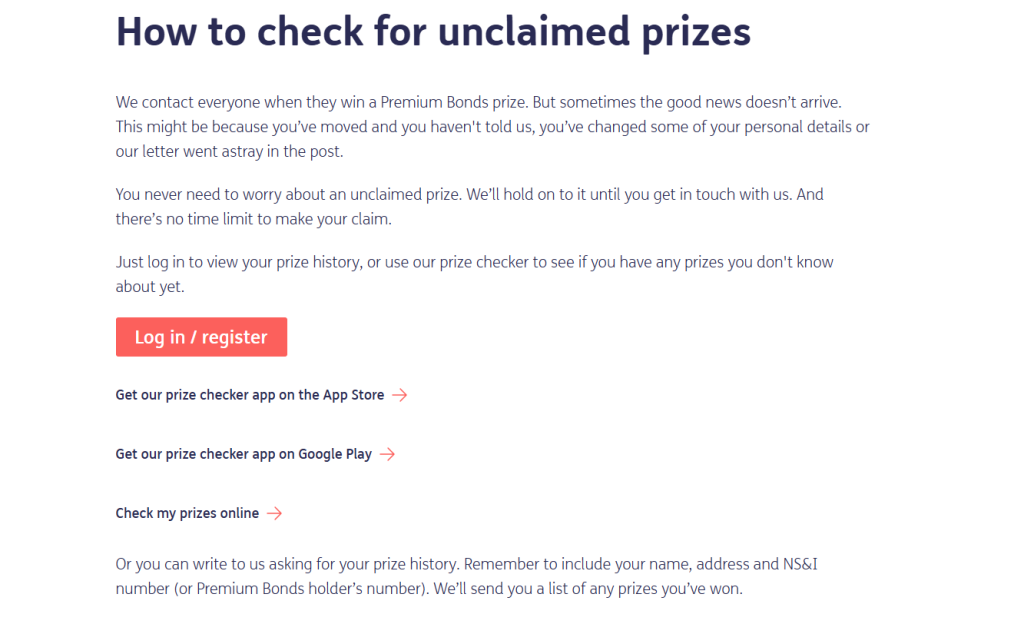Click the line "our letter went astray in the post"
The height and width of the screenshot is (624, 1024).
[229, 152]
